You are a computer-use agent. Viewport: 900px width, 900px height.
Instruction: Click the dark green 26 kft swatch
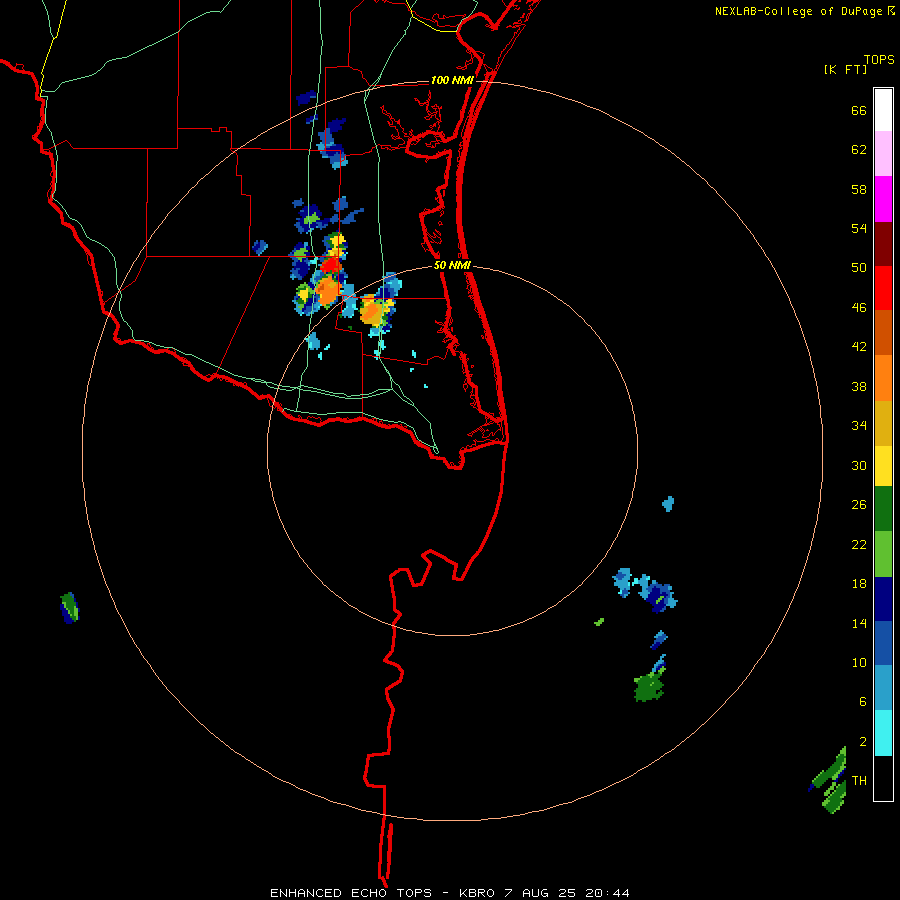click(x=883, y=509)
